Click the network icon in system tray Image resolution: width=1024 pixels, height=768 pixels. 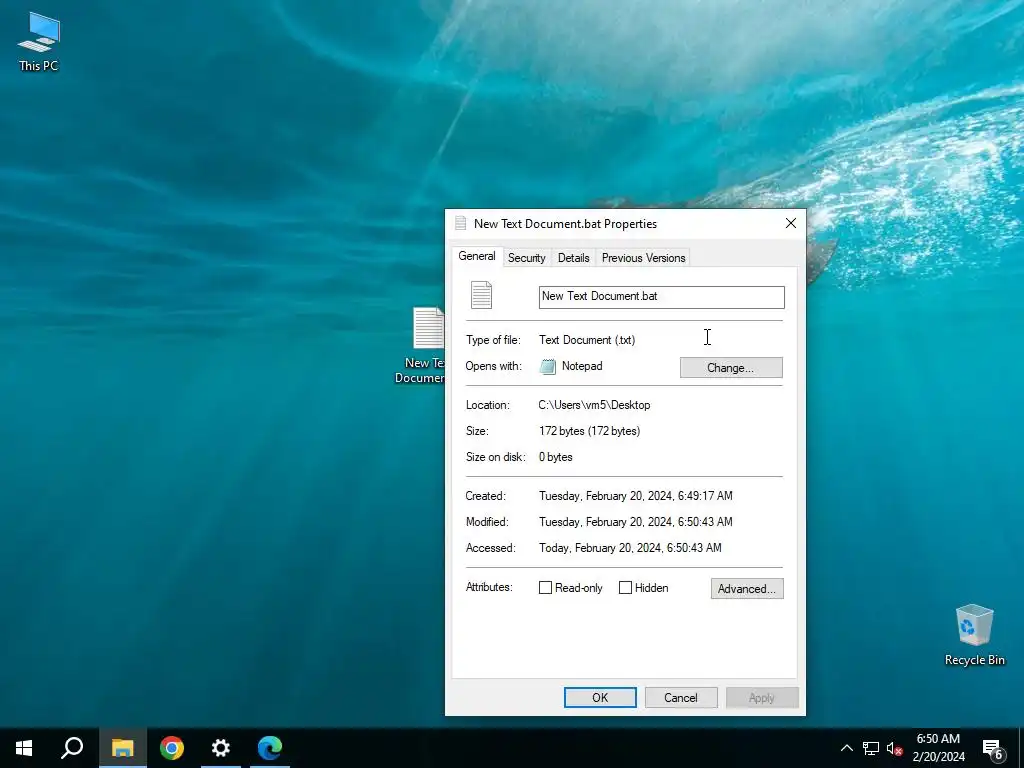871,748
